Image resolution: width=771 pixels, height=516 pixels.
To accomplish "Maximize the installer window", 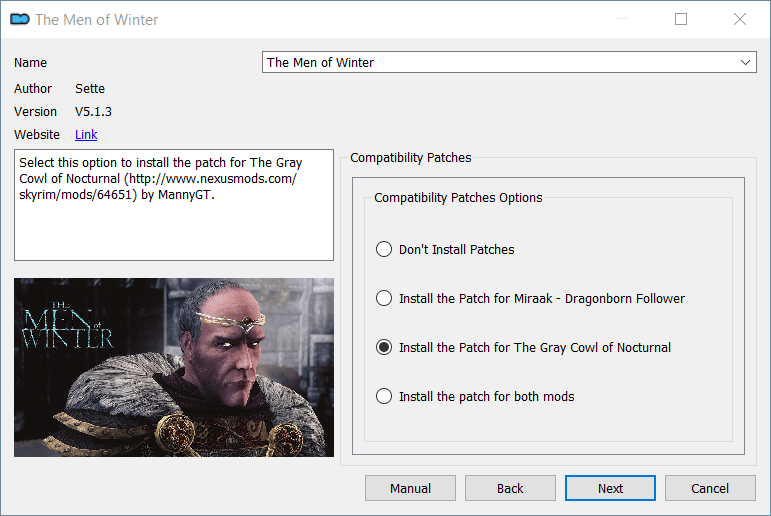I will click(x=681, y=19).
